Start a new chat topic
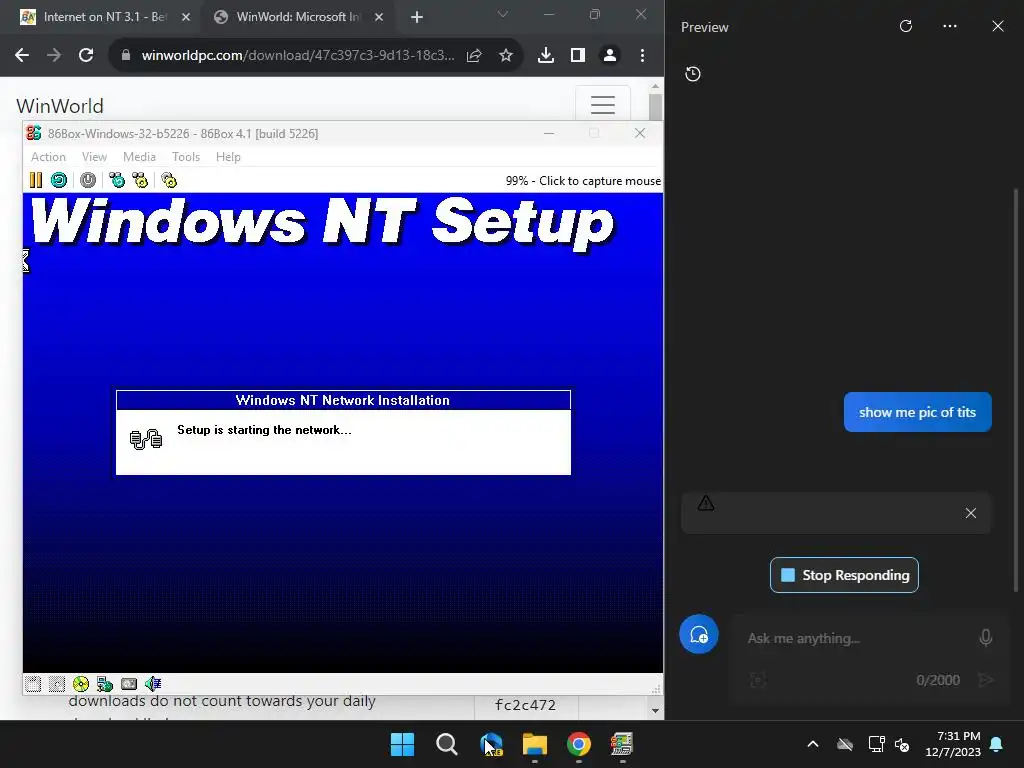This screenshot has height=768, width=1024. [x=699, y=634]
